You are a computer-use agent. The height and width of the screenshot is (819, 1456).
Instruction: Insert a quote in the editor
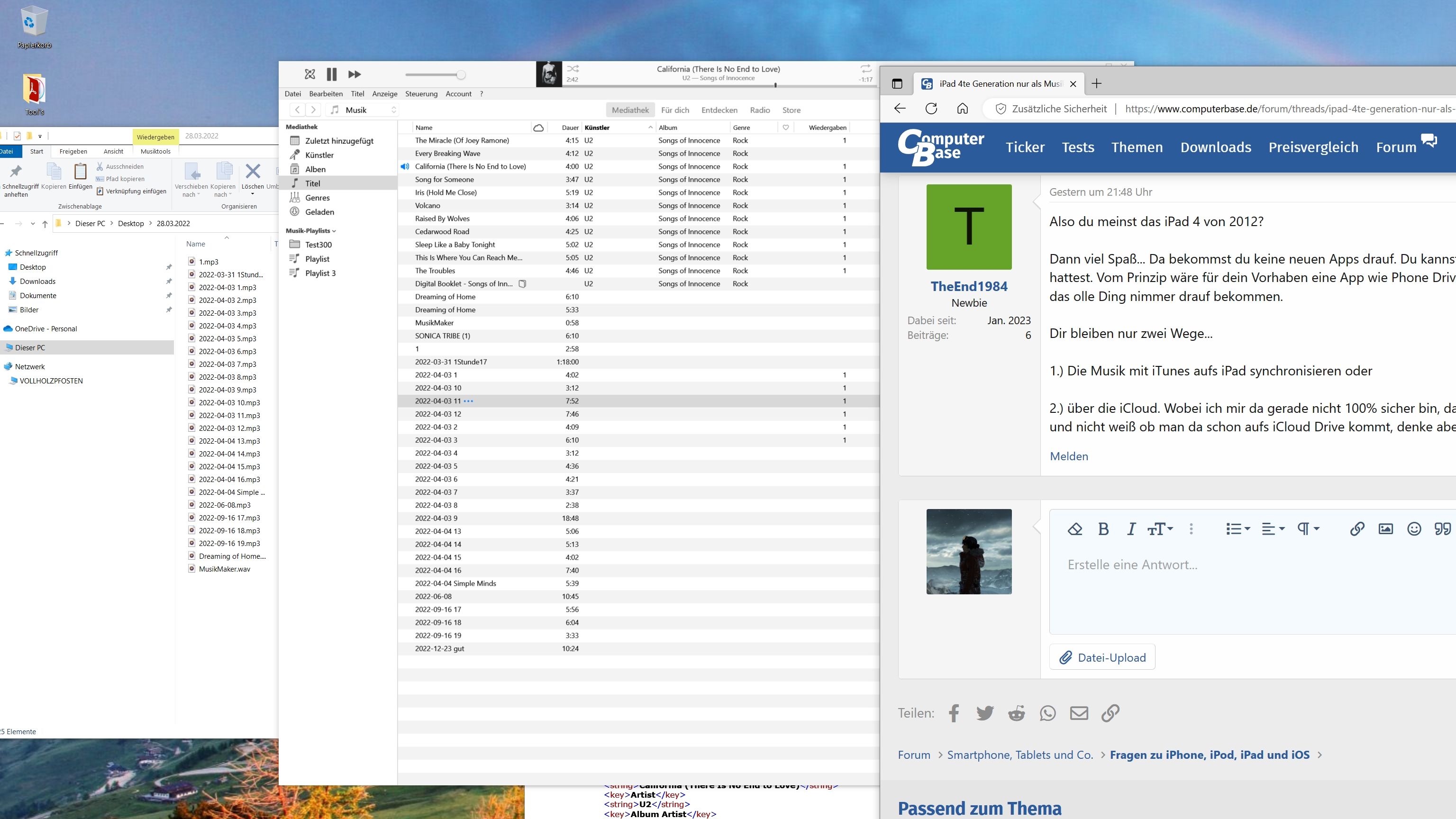(x=1442, y=529)
